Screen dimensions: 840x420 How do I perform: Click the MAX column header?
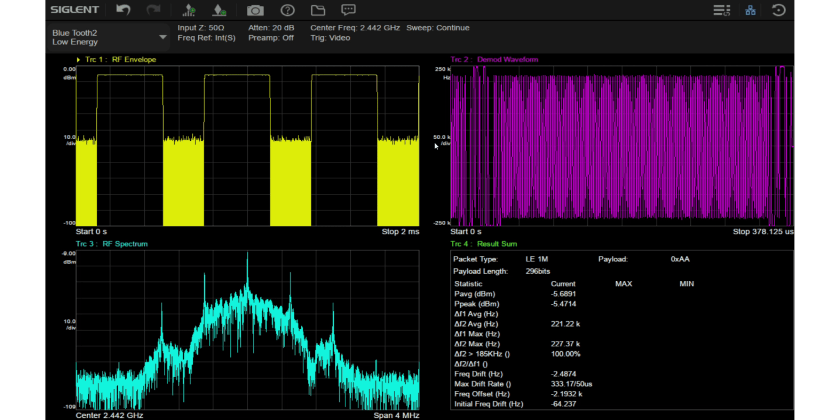pyautogui.click(x=624, y=284)
